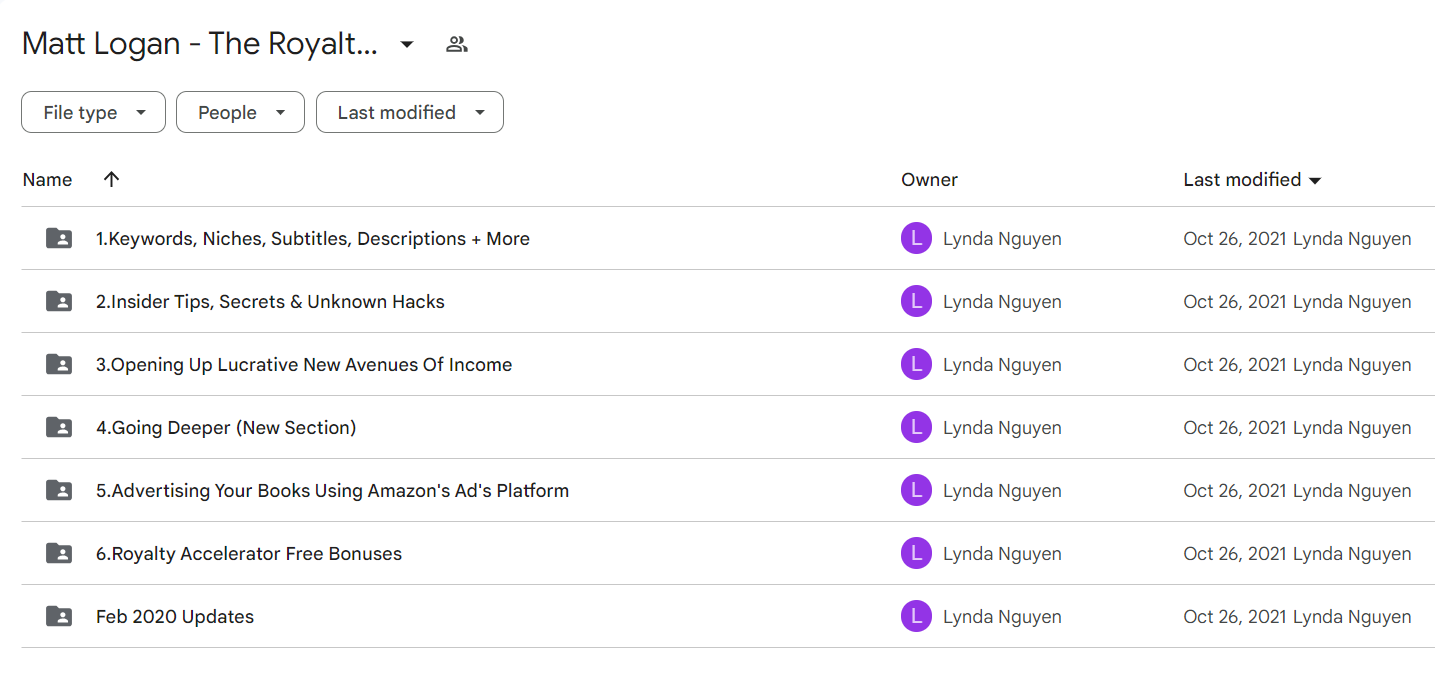The width and height of the screenshot is (1435, 678).
Task: Click folder icon for 4.Going Deeper row
Action: [59, 427]
